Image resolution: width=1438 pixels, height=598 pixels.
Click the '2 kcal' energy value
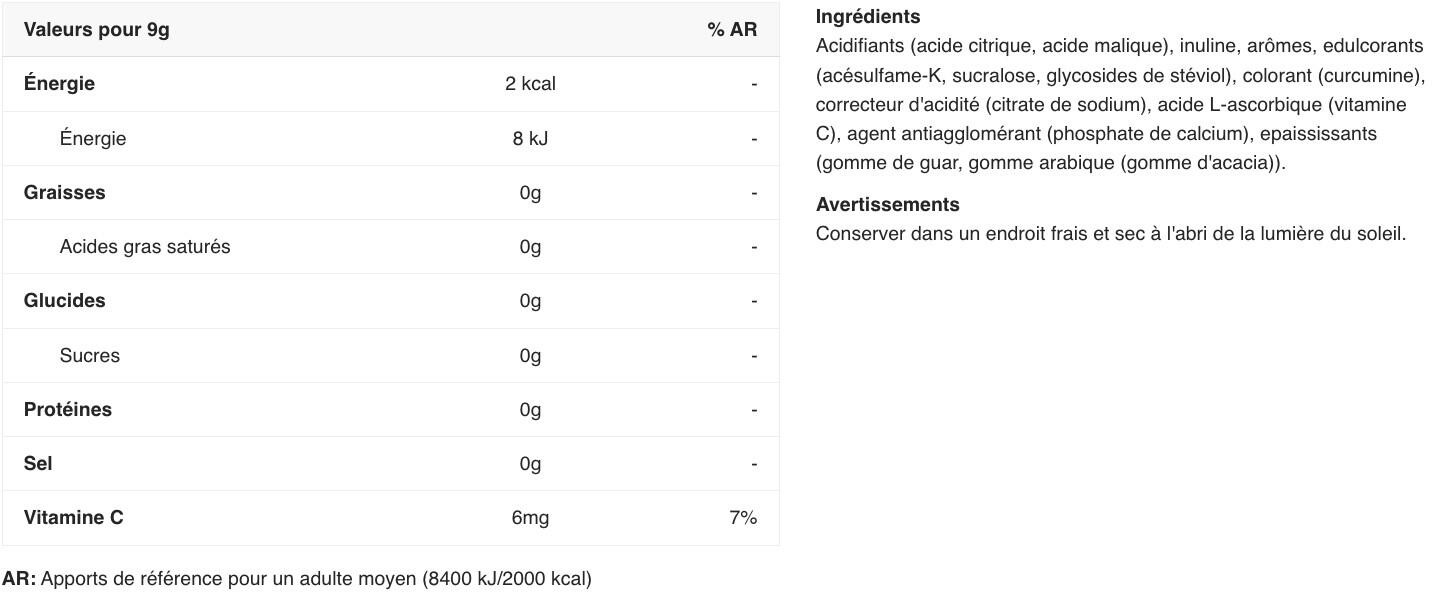(x=530, y=84)
